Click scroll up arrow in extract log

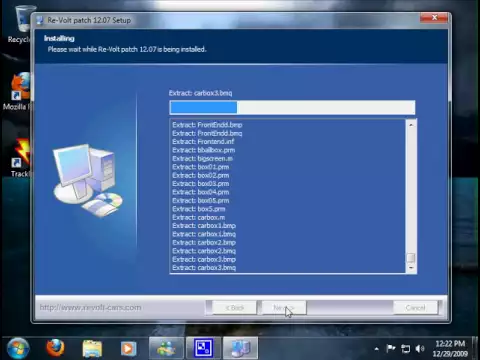point(411,125)
